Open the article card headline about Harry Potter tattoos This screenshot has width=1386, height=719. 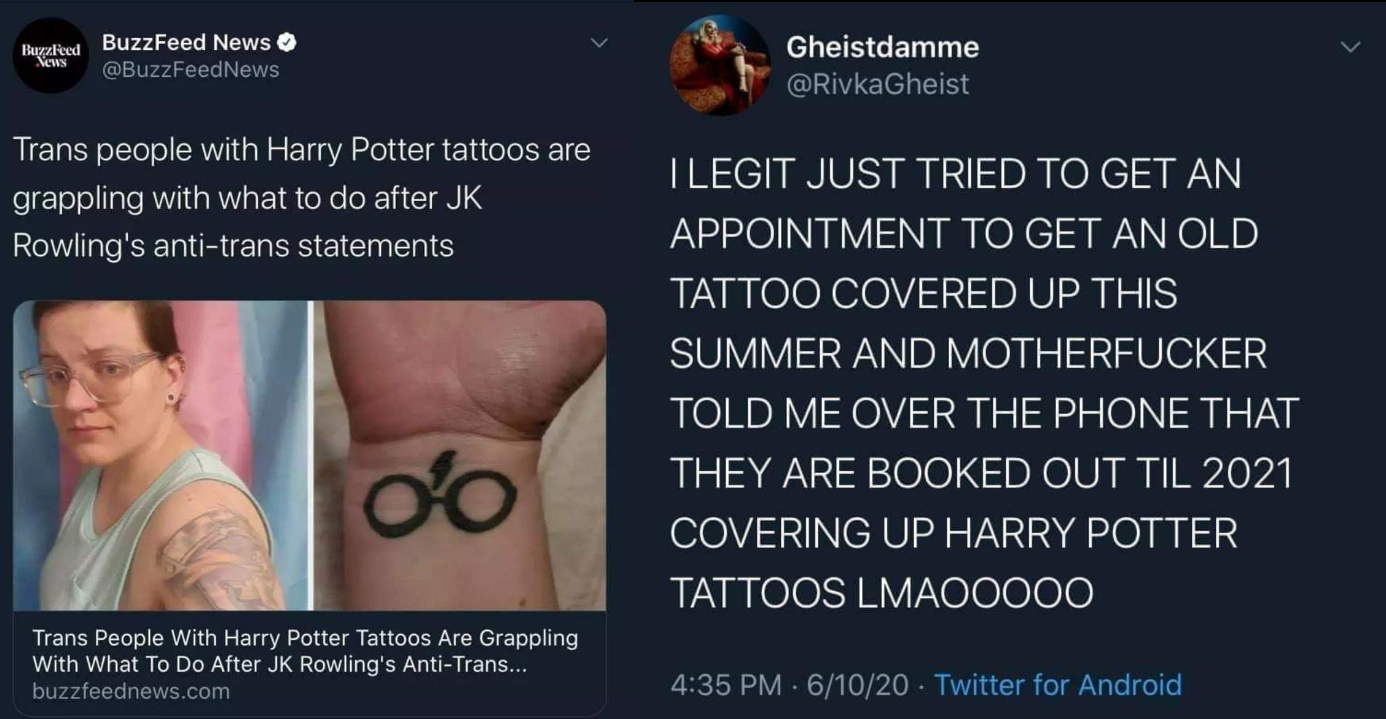(x=305, y=650)
